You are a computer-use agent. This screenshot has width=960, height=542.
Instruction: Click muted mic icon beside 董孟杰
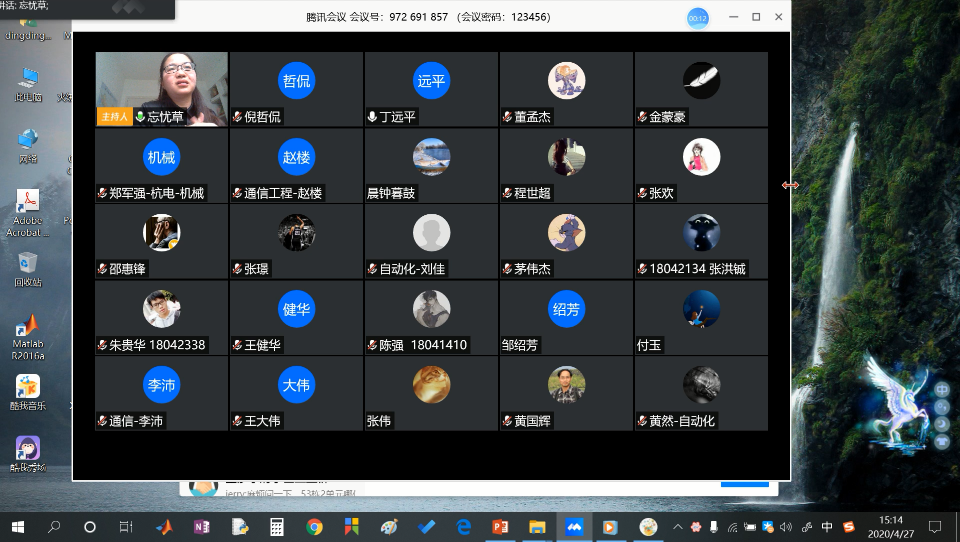[x=508, y=116]
